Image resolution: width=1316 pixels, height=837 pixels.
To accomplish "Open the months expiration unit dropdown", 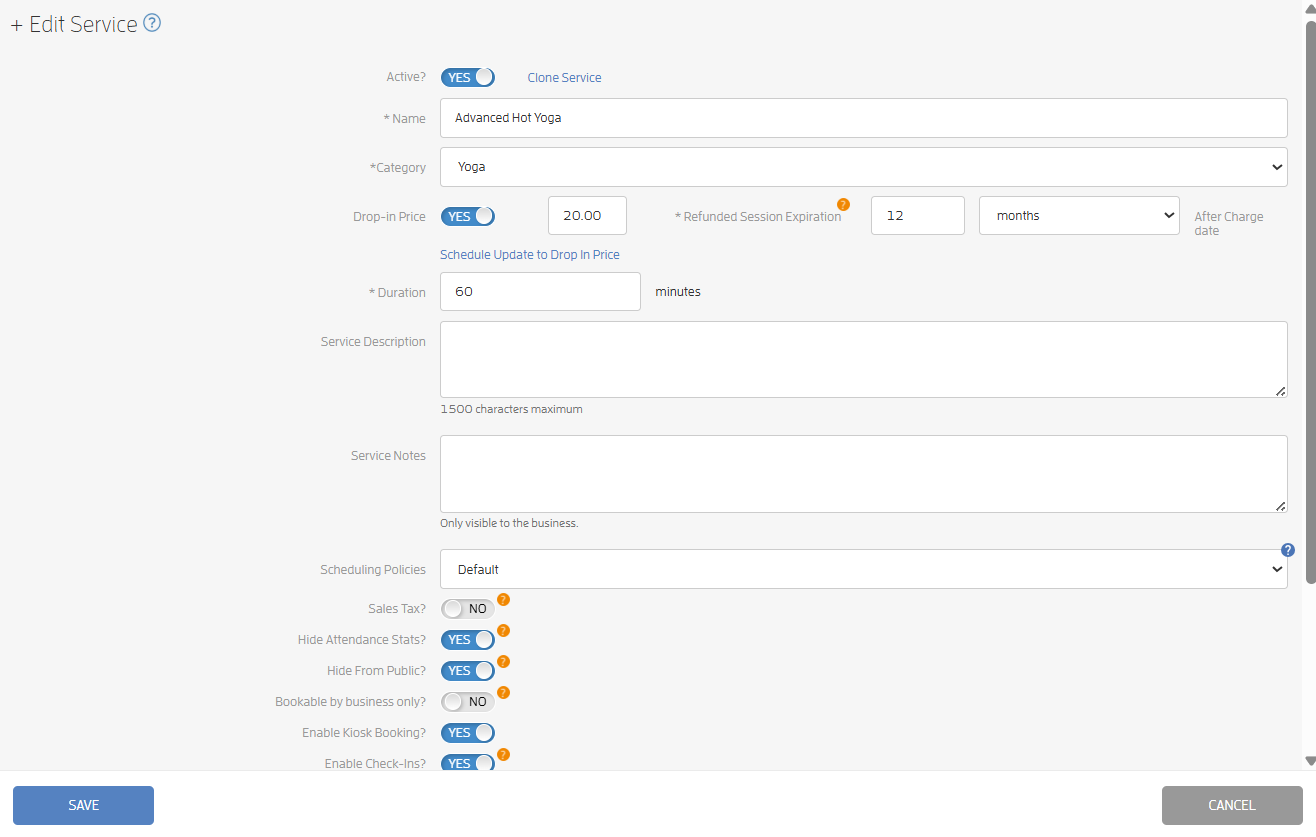I will click(1079, 215).
